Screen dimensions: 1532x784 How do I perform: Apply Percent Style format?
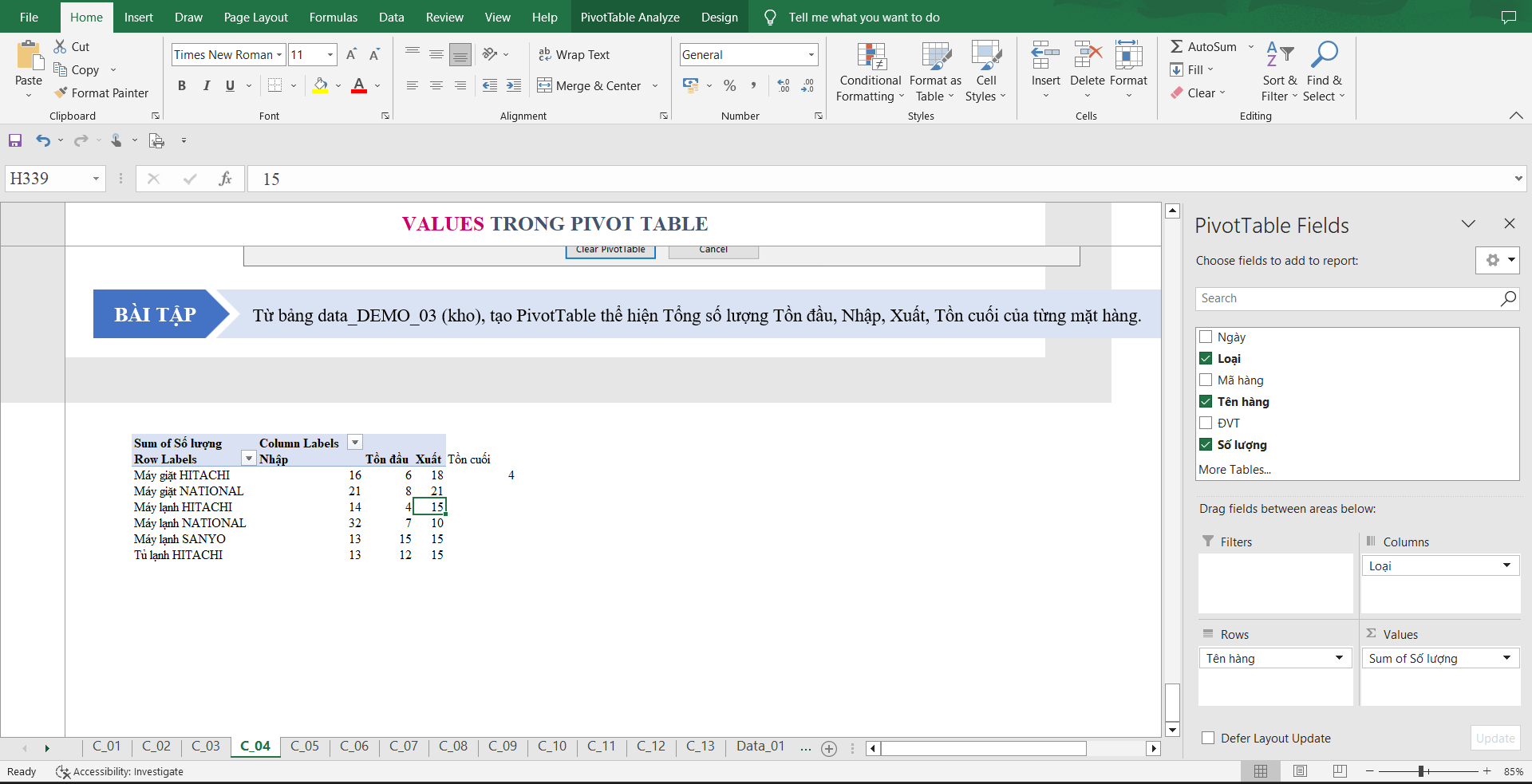[729, 85]
